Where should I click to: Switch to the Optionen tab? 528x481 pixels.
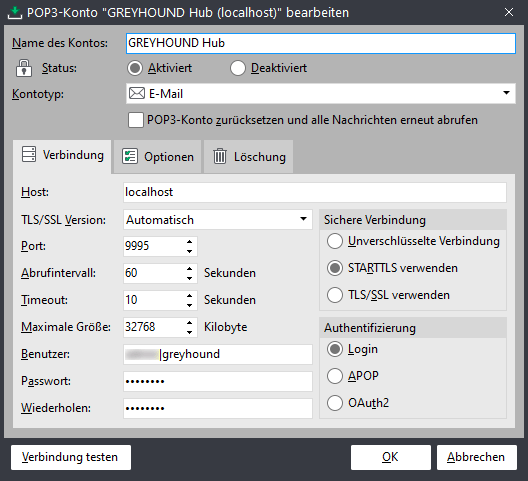click(158, 157)
